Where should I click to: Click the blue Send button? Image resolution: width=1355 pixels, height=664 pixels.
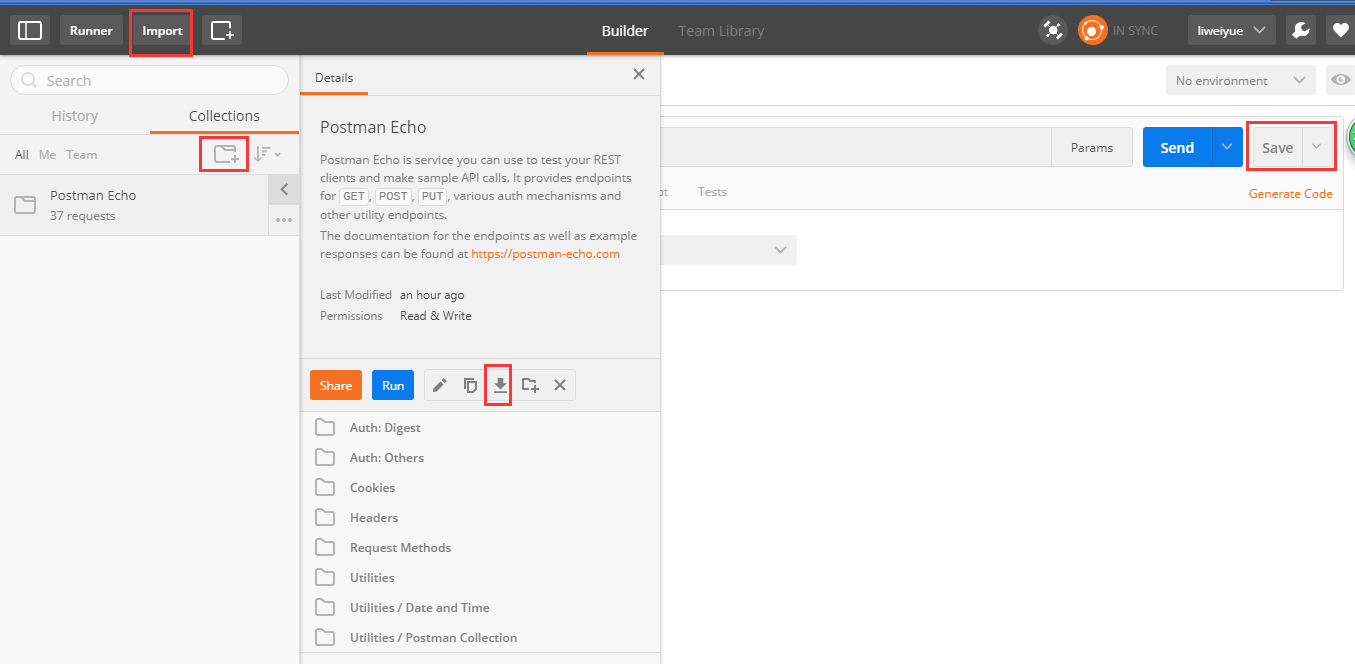point(1177,147)
